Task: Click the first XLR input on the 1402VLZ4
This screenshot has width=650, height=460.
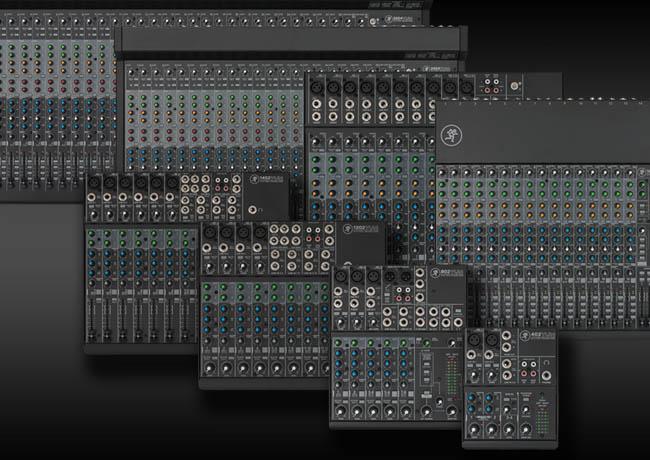Action: (95, 183)
